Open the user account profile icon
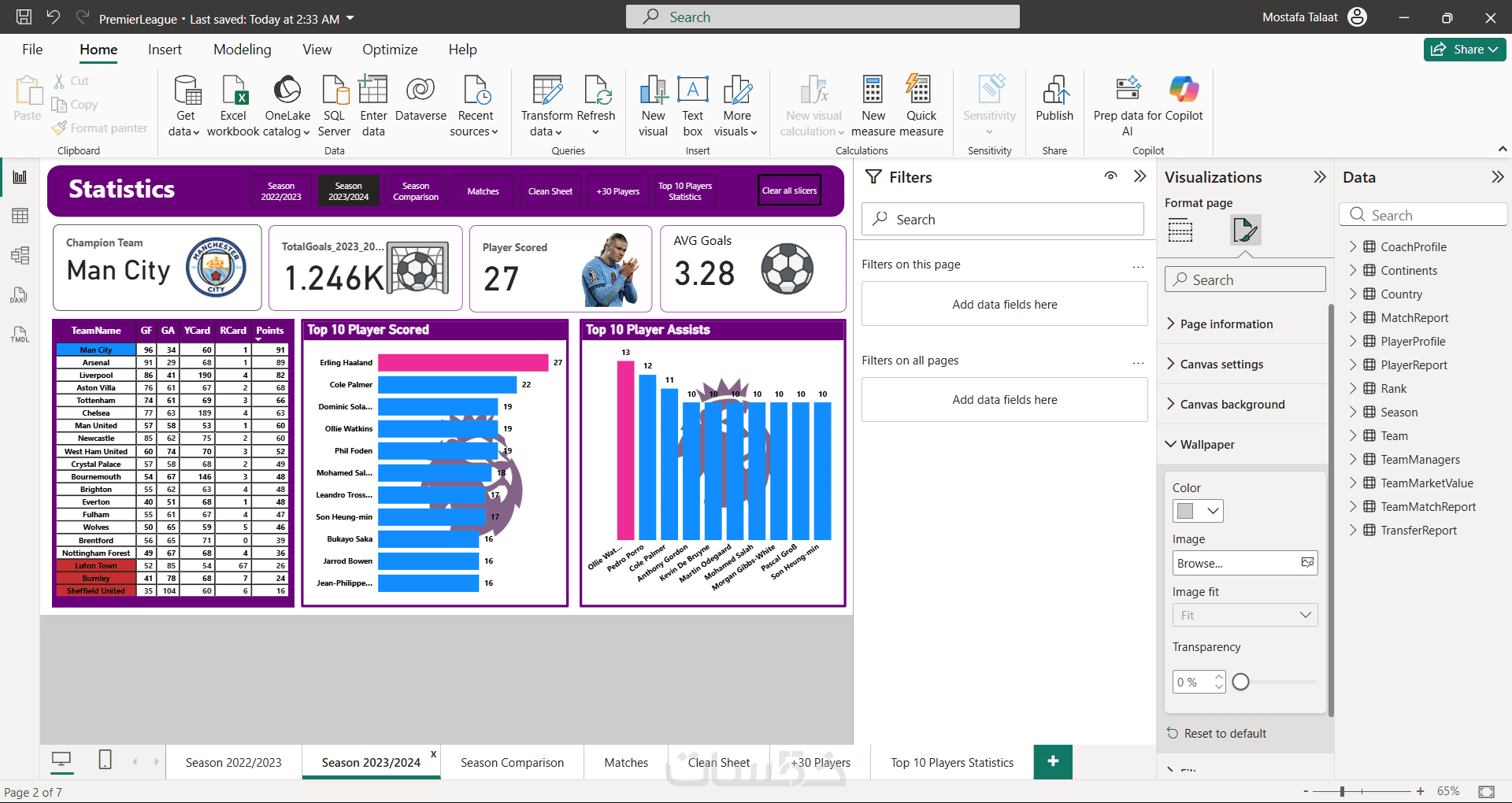This screenshot has height=803, width=1512. [1358, 17]
